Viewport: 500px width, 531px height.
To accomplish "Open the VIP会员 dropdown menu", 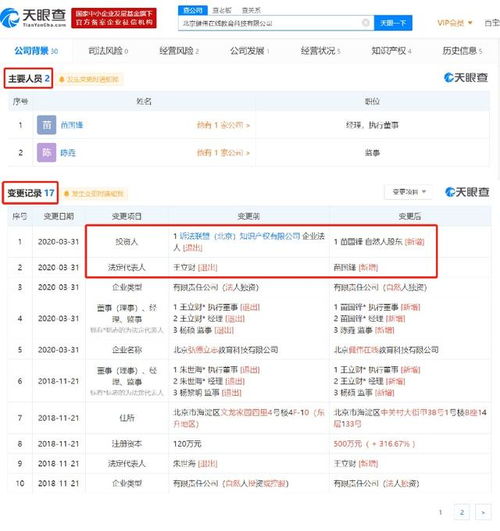I will pos(455,23).
